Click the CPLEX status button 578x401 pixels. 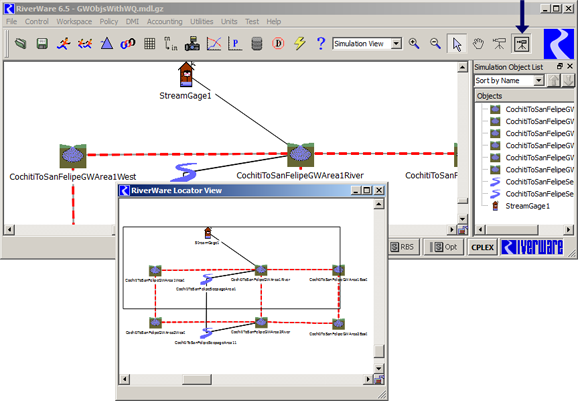coord(482,247)
